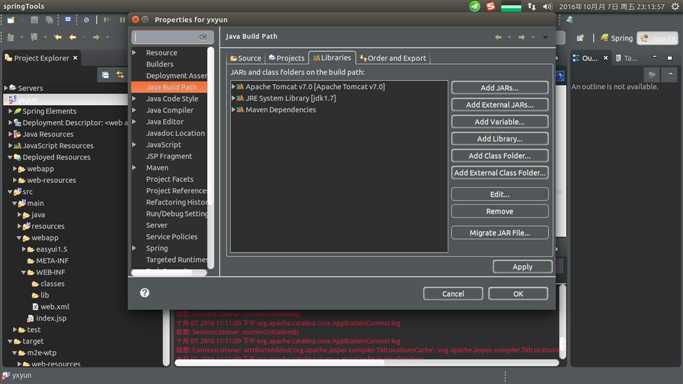
Task: Select the Libraries tab
Action: [332, 57]
